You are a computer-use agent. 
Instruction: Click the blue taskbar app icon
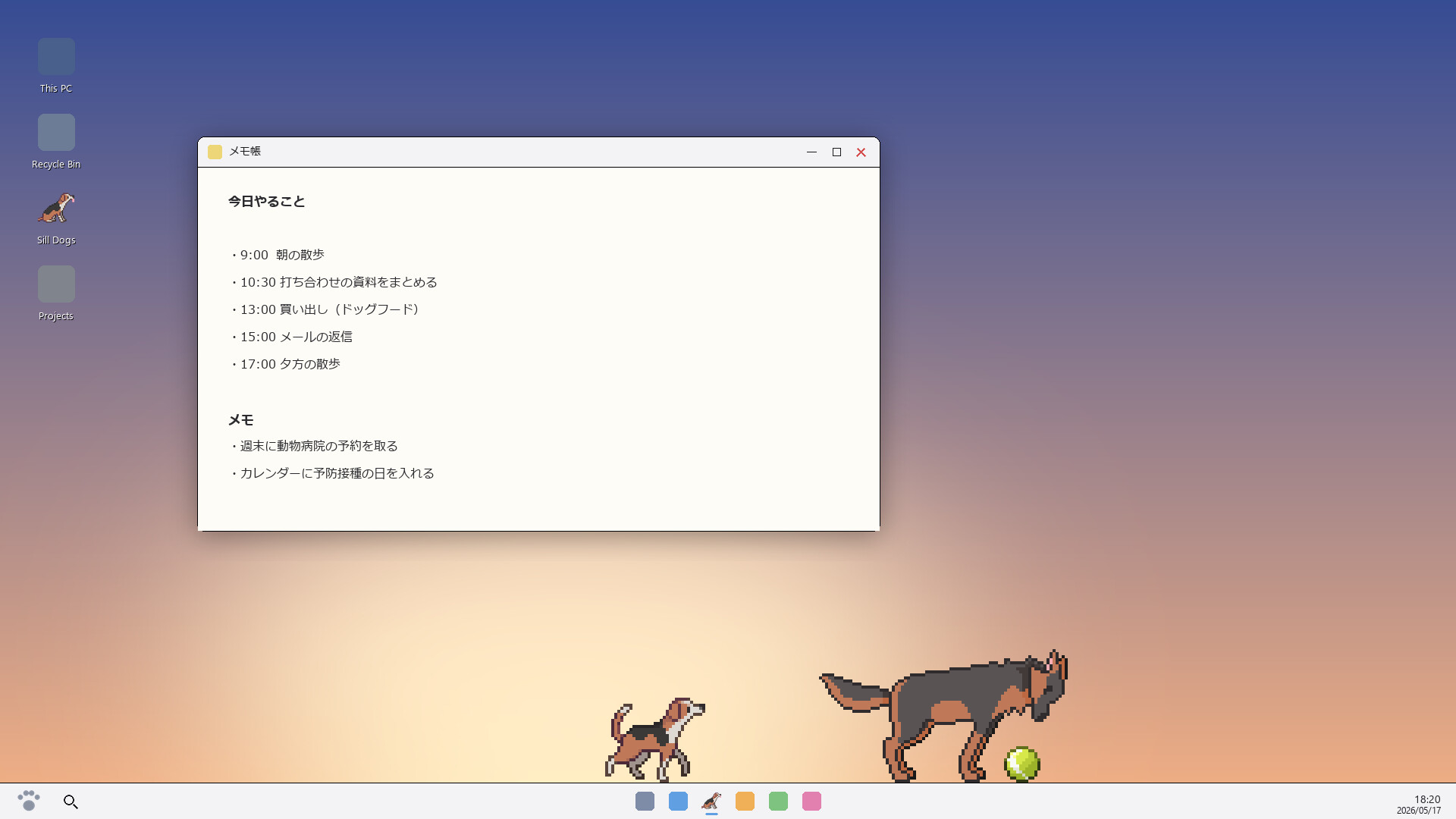(x=678, y=802)
